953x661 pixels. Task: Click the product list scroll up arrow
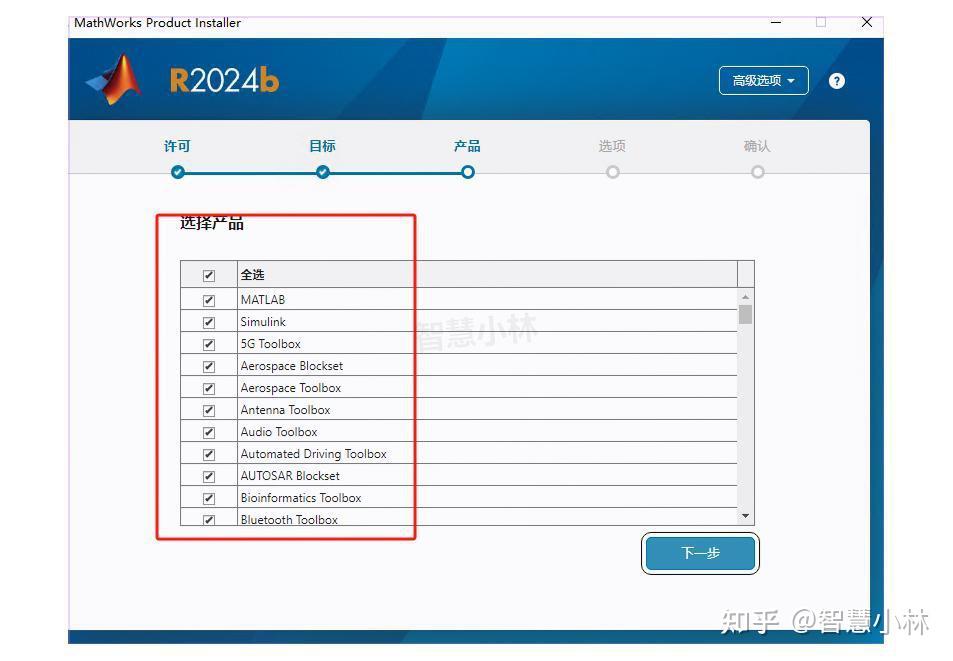coord(745,298)
